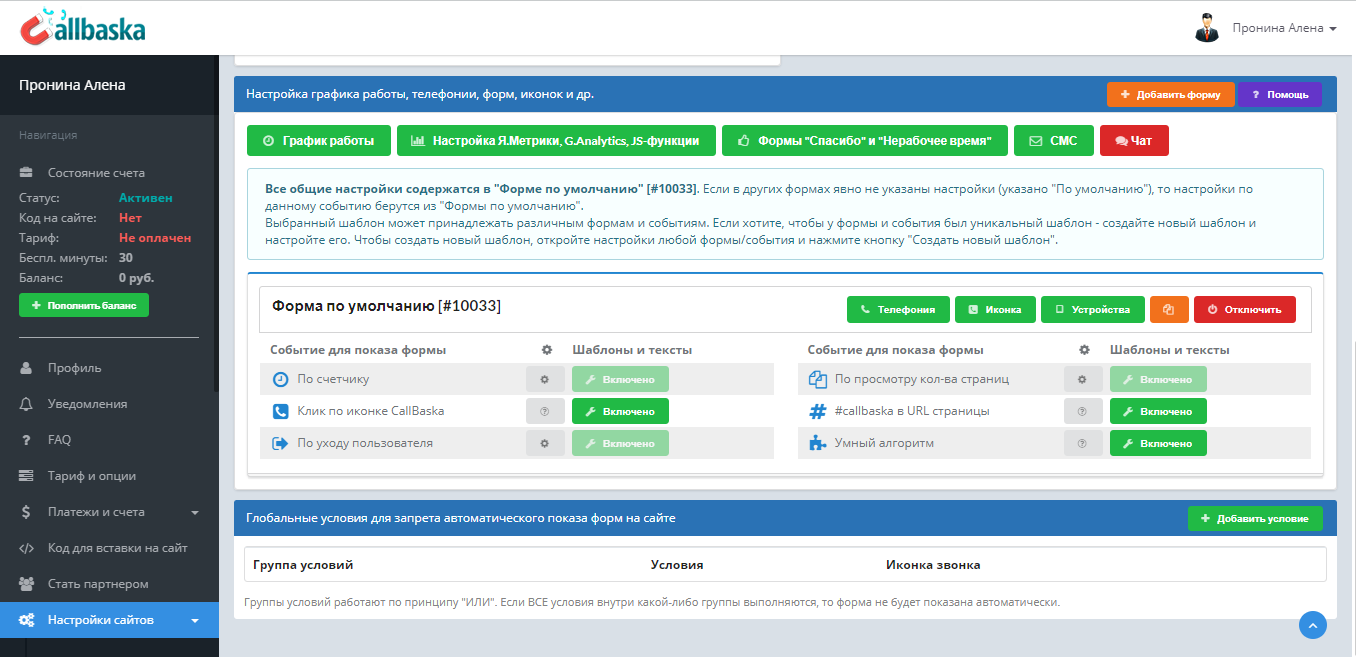The height and width of the screenshot is (657, 1356).
Task: Open FAQ in the sidebar
Action: [109, 440]
